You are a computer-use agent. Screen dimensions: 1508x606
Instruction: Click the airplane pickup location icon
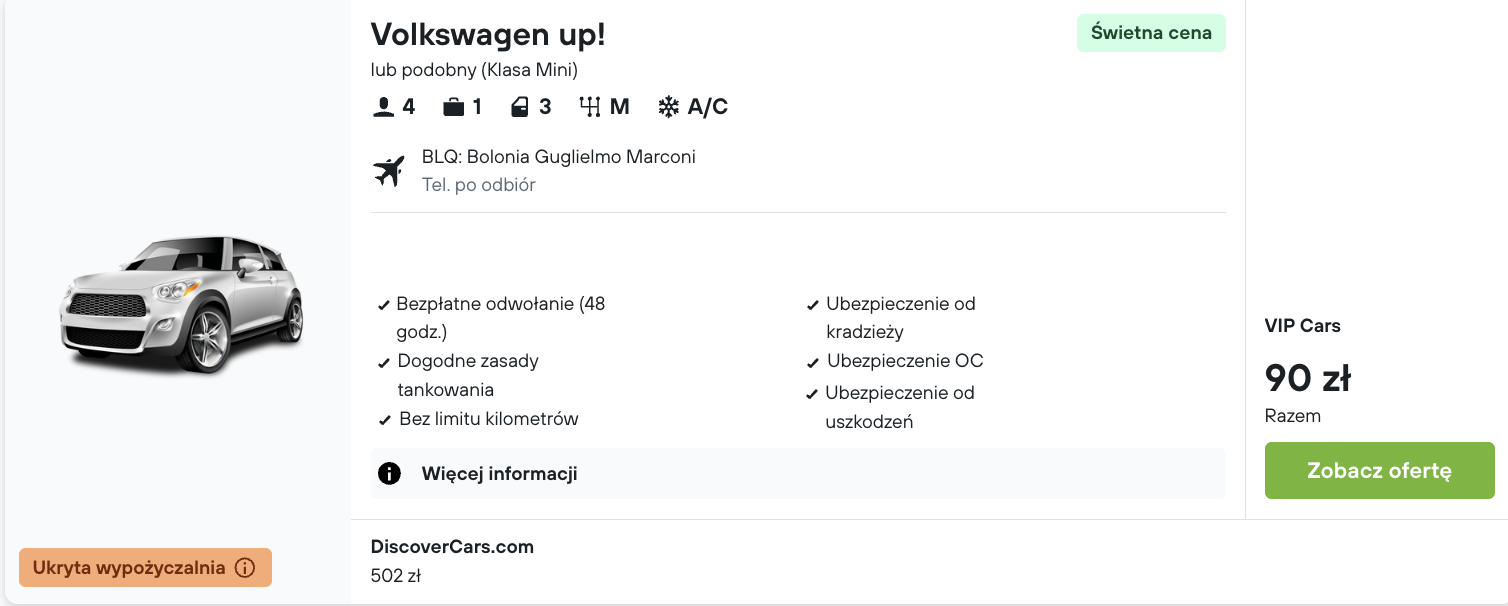tap(388, 171)
